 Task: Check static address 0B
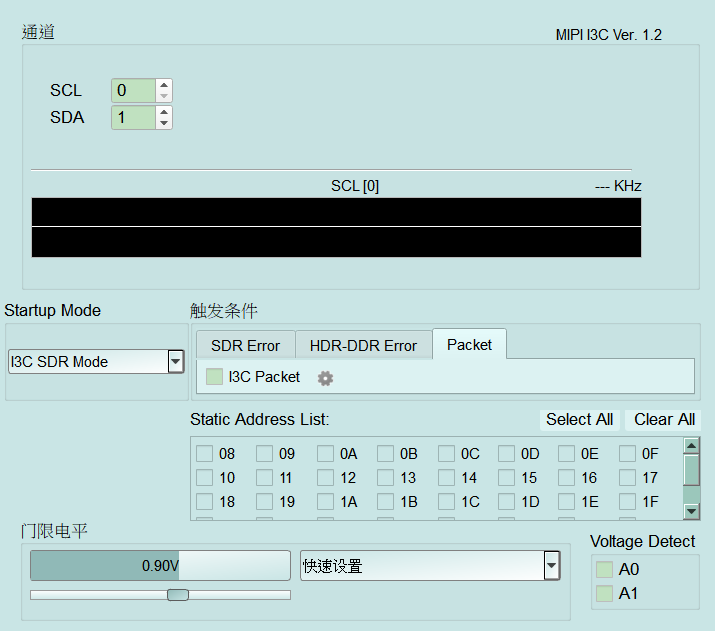click(385, 454)
